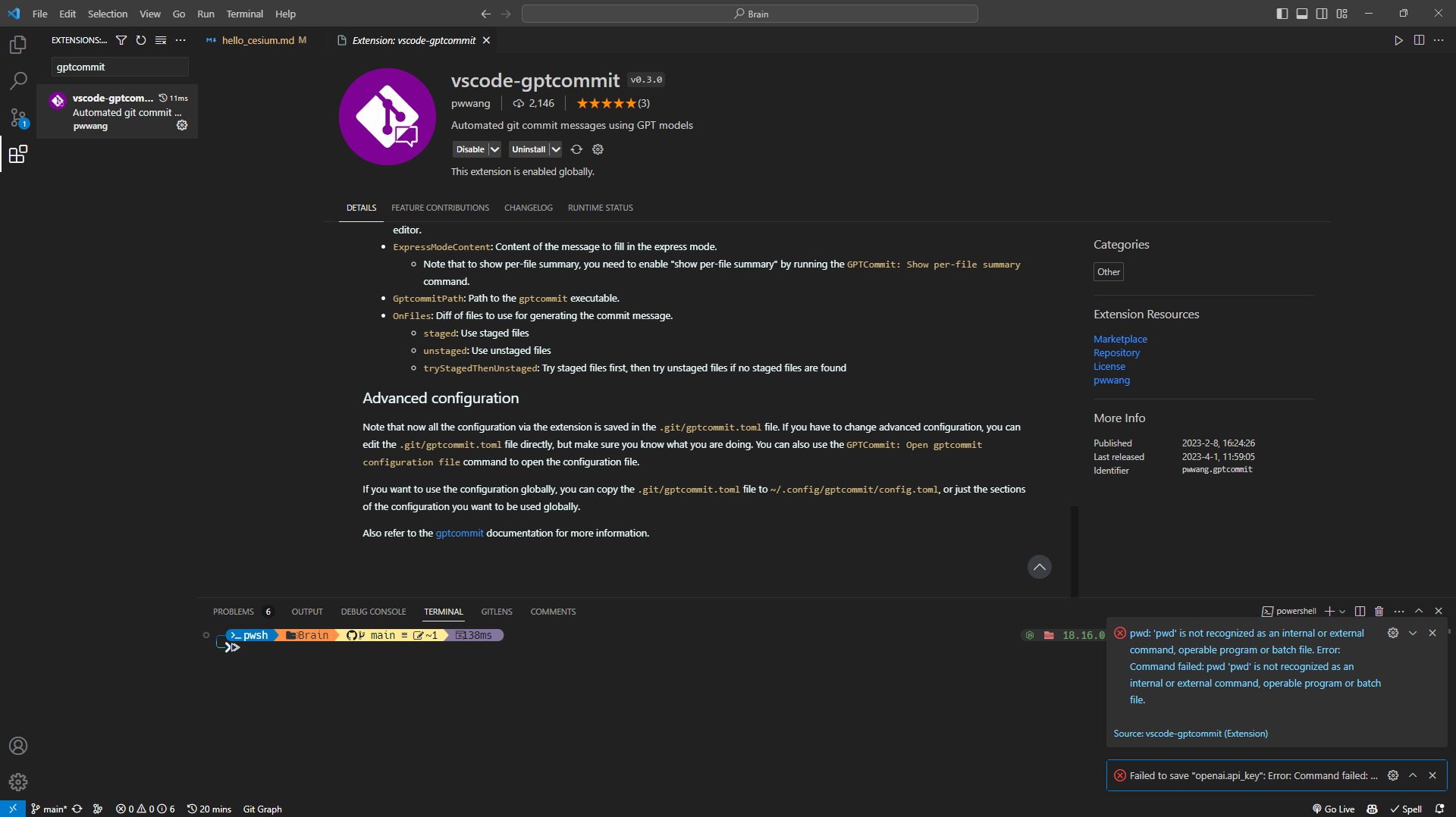
Task: Open remote window indicator in status bar
Action: pyautogui.click(x=13, y=809)
